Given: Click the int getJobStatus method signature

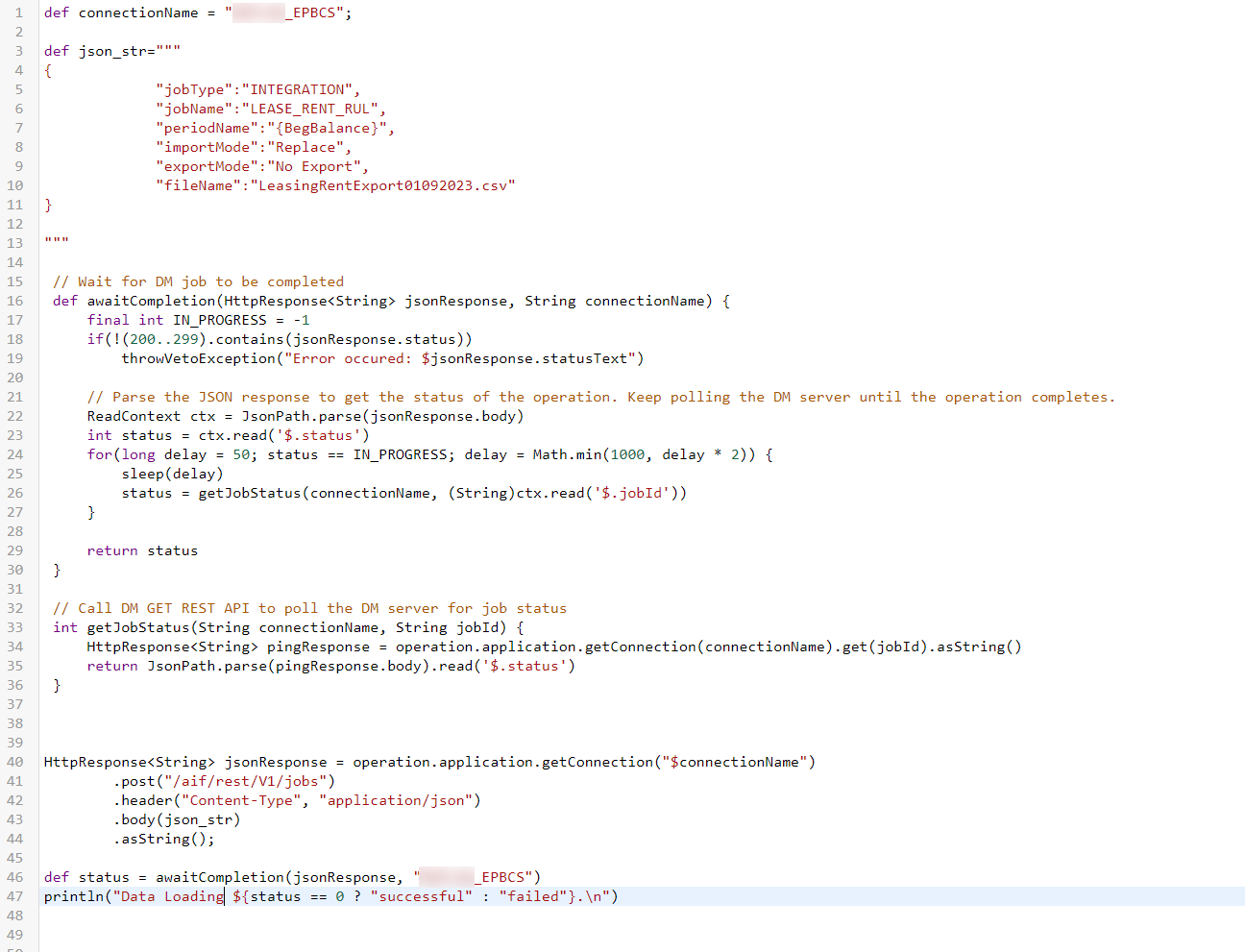Looking at the screenshot, I should click(288, 627).
